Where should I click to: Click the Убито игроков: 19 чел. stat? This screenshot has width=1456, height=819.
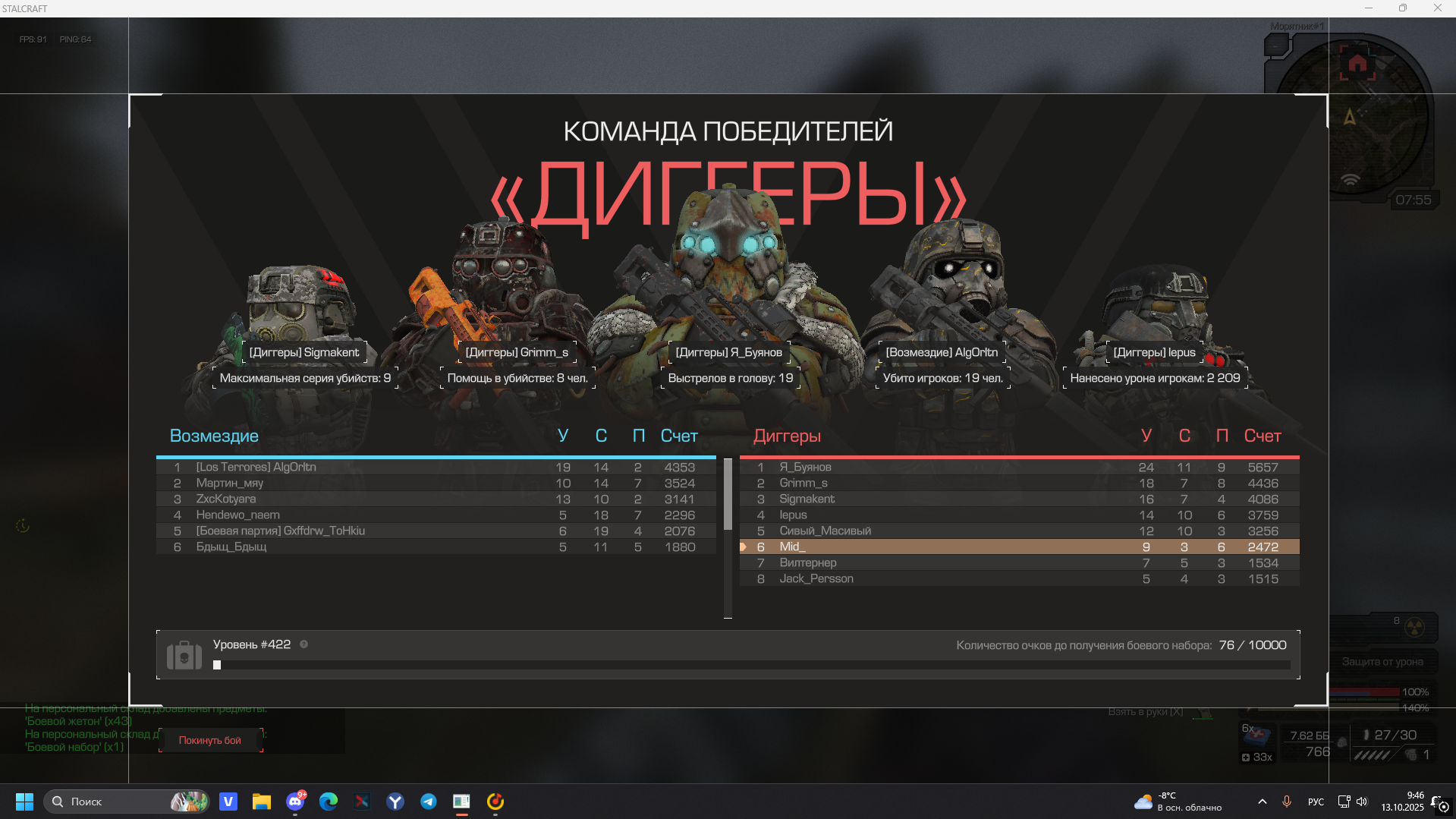[x=942, y=378]
